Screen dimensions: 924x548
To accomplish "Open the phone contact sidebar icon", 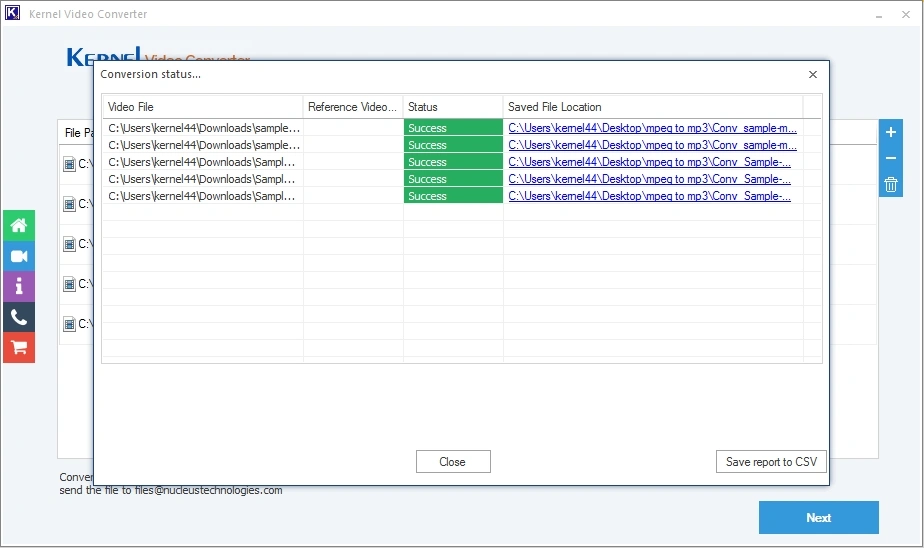I will pos(19,317).
